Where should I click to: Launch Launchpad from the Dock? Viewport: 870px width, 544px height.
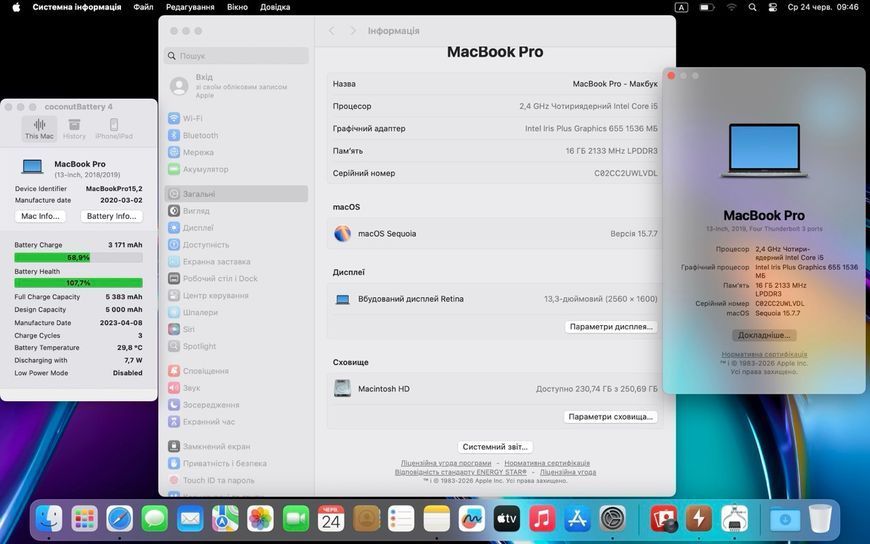pos(84,520)
